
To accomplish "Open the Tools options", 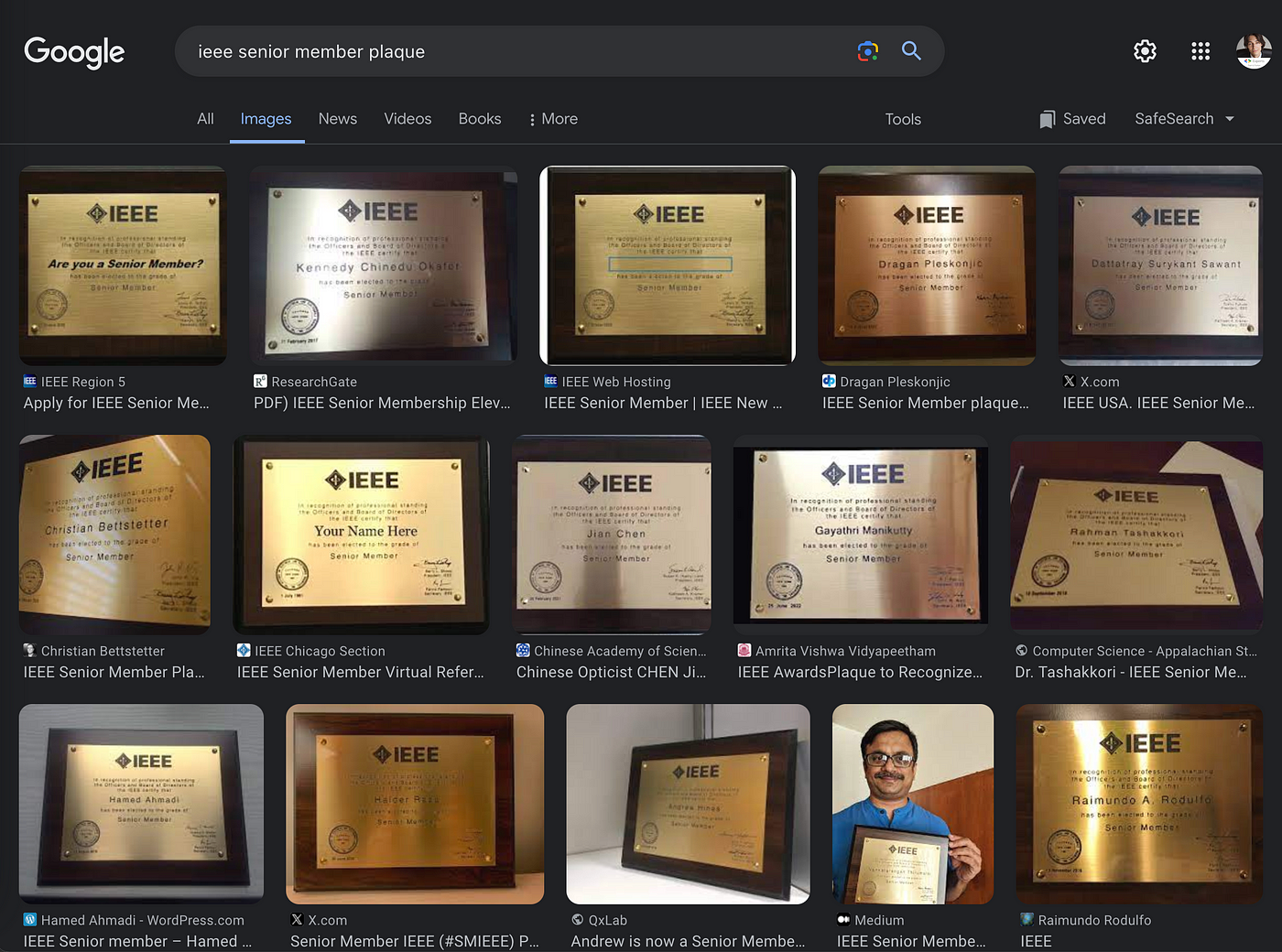I will tap(903, 119).
